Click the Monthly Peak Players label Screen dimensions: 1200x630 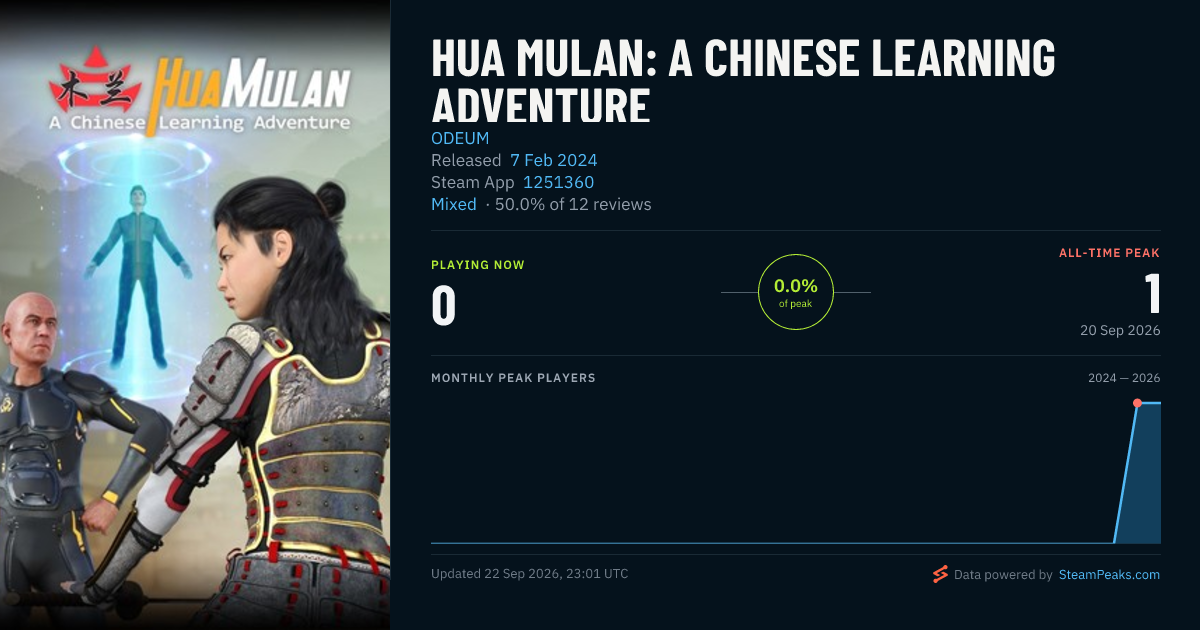pos(513,378)
